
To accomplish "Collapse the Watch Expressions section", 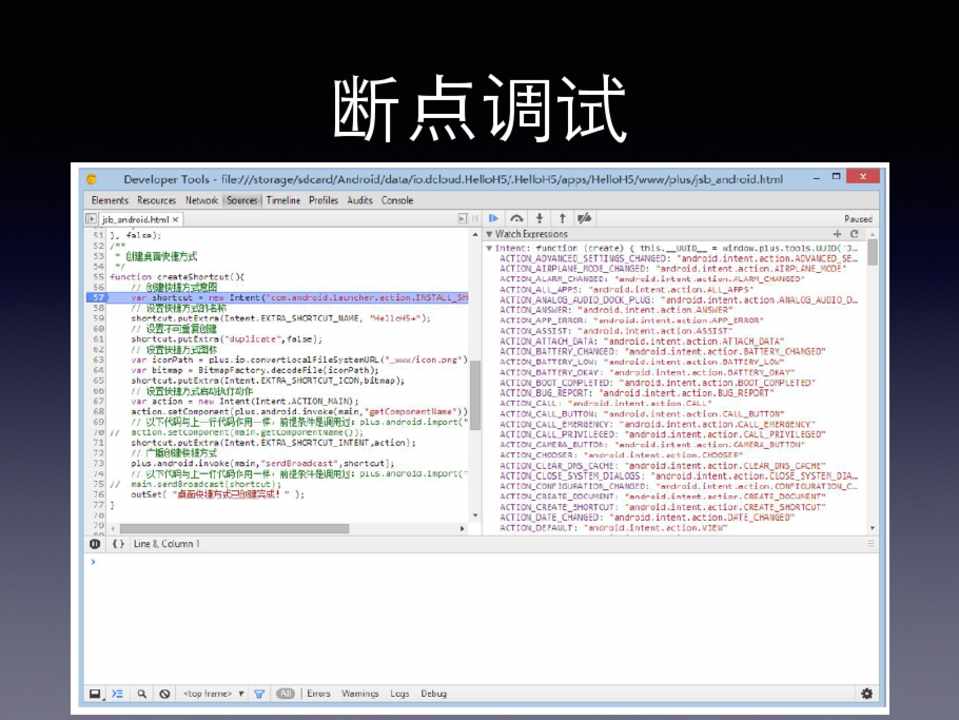I will pos(489,234).
